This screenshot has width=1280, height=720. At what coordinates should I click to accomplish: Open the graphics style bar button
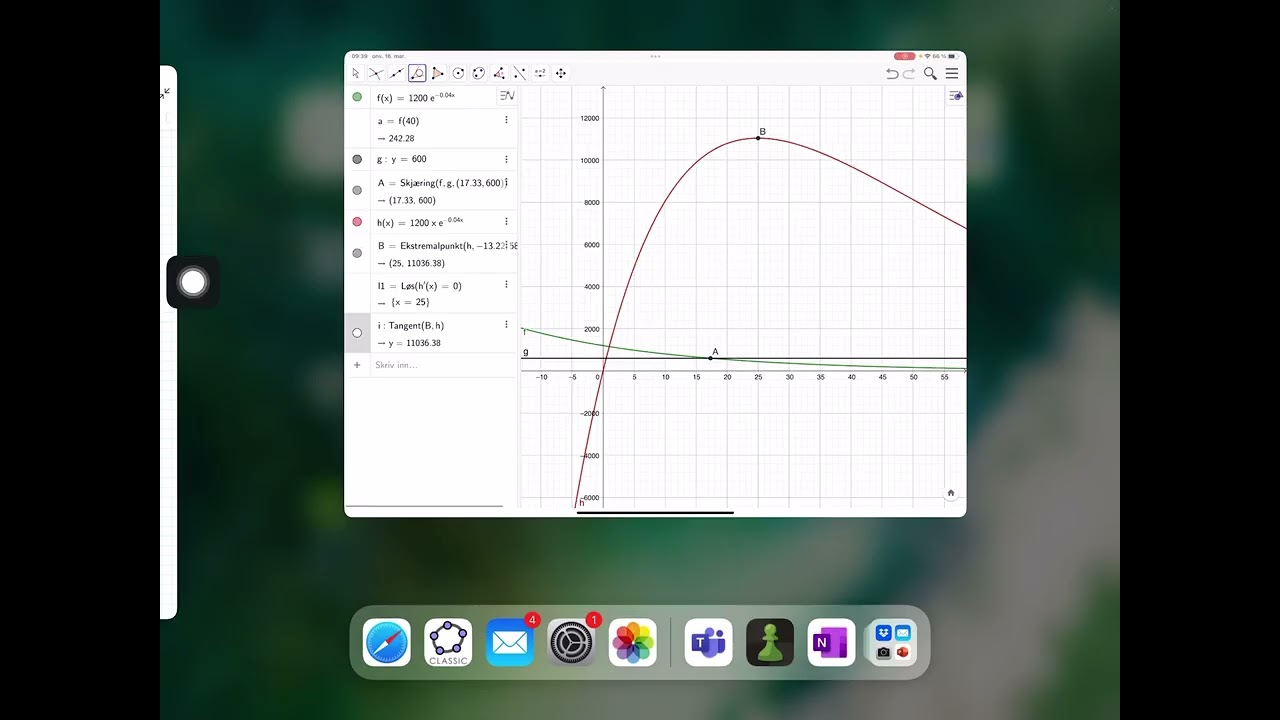click(956, 96)
